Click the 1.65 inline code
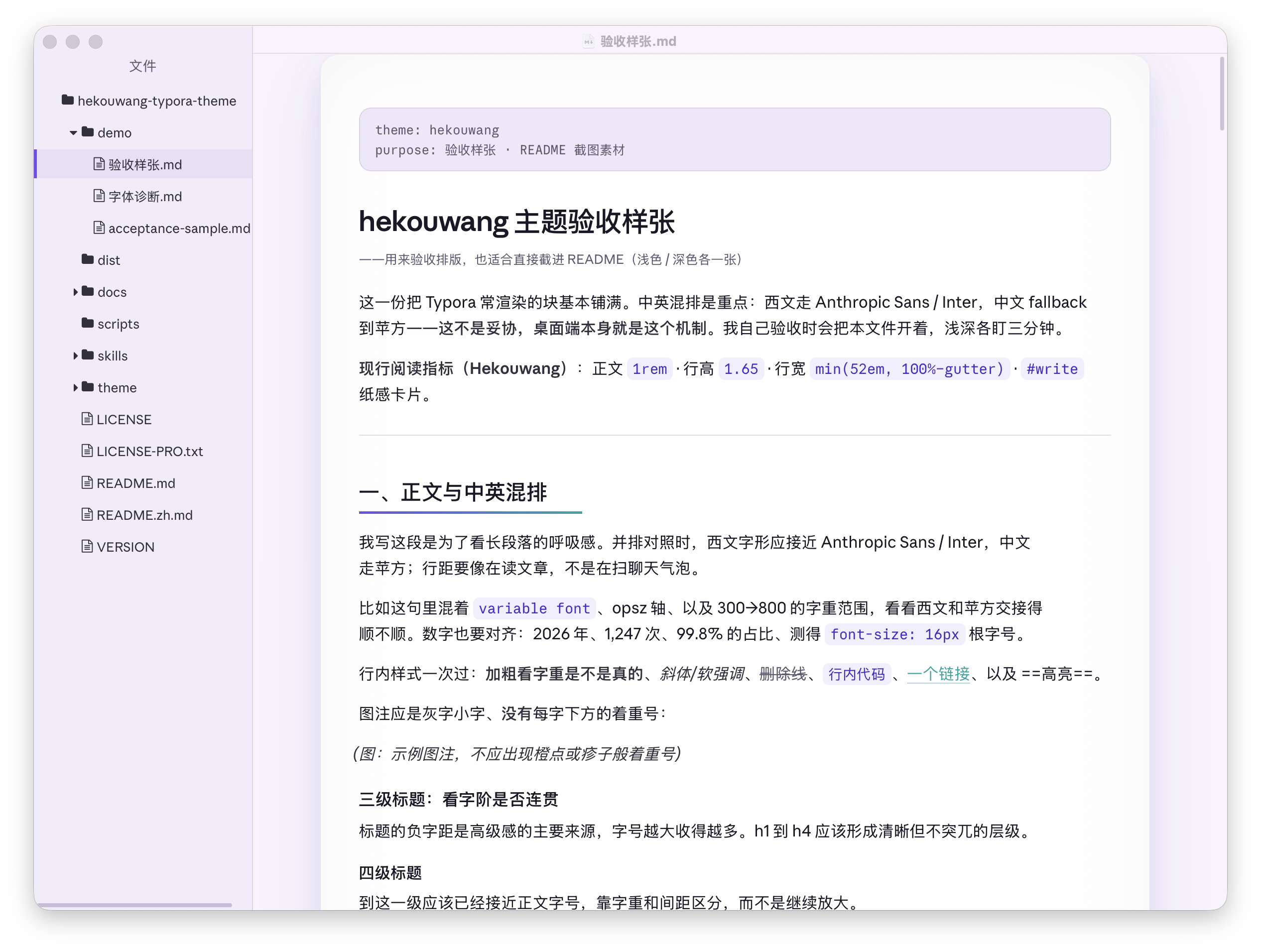 pyautogui.click(x=741, y=369)
